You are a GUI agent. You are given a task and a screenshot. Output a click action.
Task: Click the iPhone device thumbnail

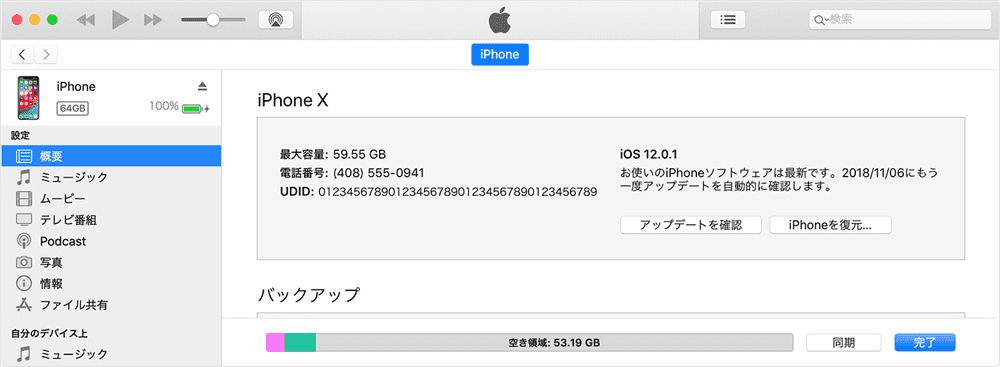[x=28, y=98]
